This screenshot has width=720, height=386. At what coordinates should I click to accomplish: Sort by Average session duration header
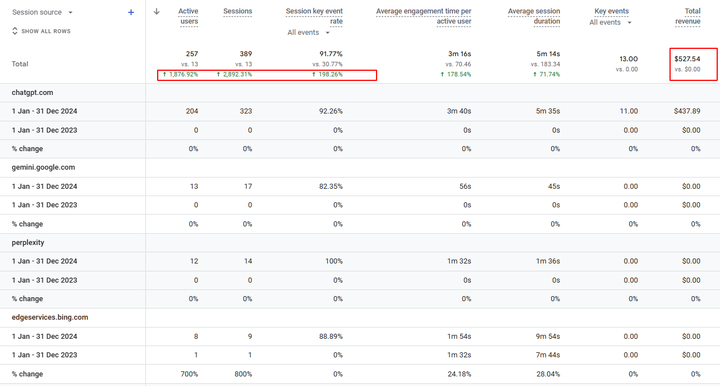[534, 16]
